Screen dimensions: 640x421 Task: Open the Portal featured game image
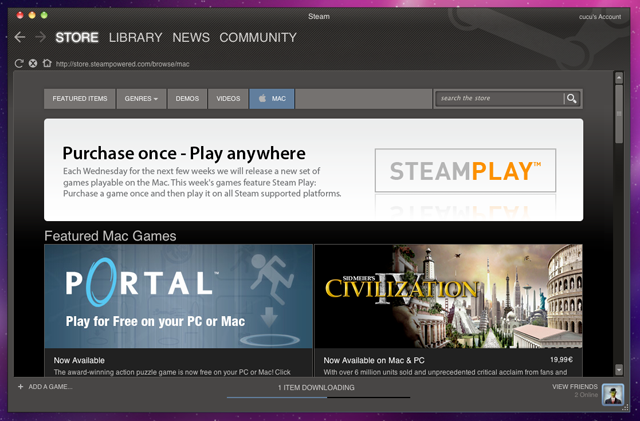[178, 296]
